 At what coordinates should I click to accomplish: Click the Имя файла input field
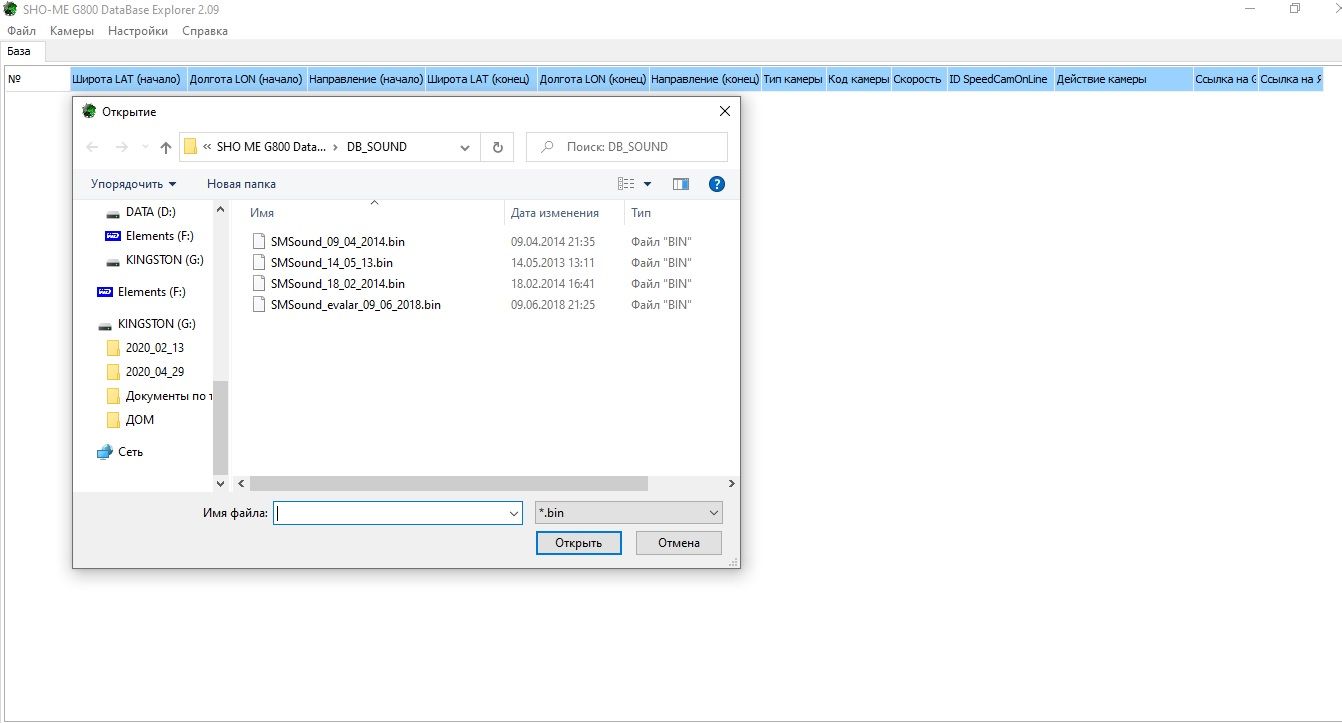click(390, 513)
